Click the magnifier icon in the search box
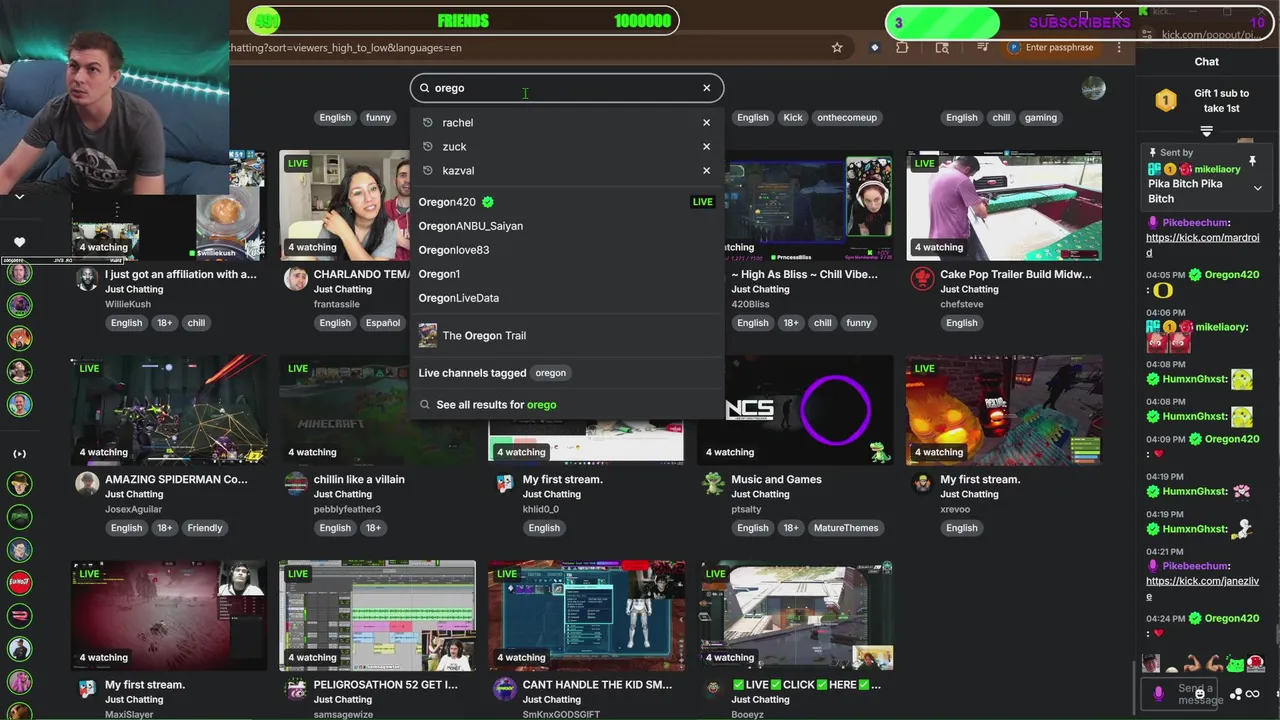Image resolution: width=1280 pixels, height=720 pixels. (x=424, y=88)
